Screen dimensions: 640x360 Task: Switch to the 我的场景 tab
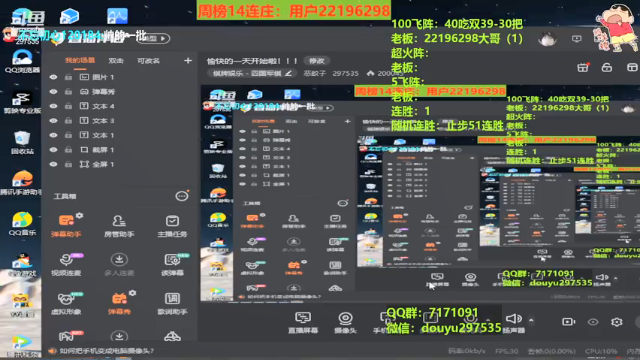[x=80, y=60]
